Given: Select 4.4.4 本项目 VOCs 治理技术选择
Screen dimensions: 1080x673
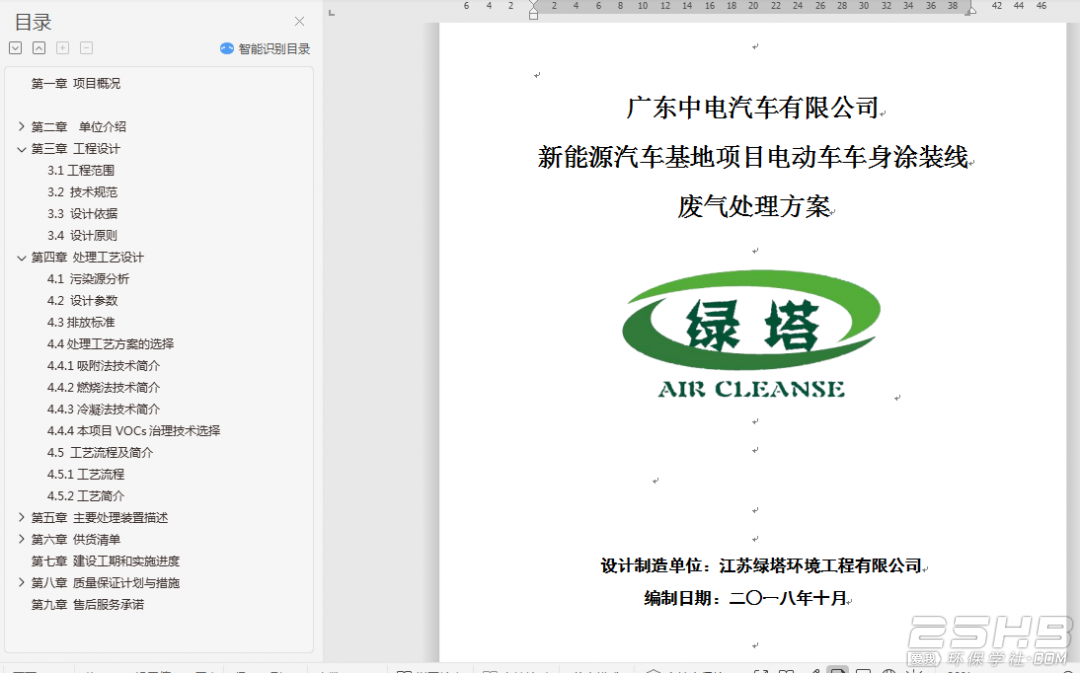Looking at the screenshot, I should [x=134, y=431].
